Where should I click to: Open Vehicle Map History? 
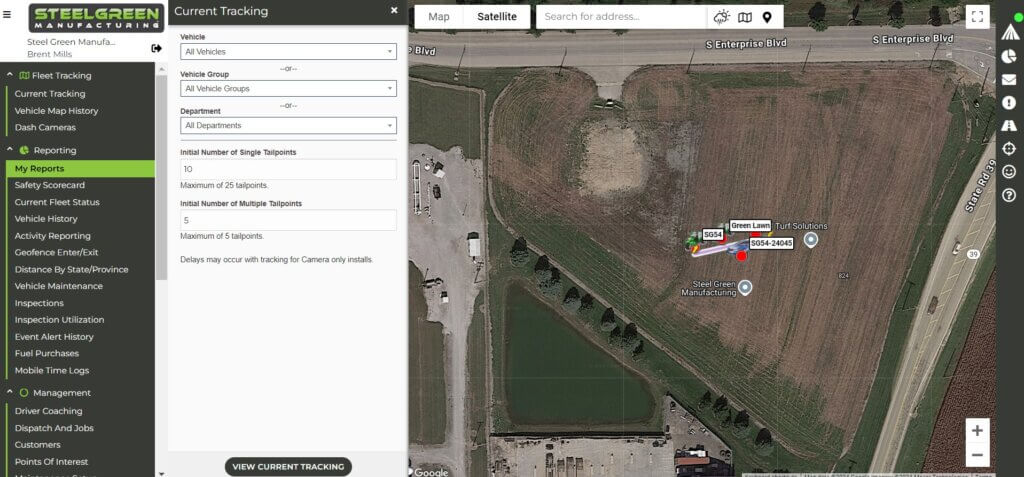point(56,111)
